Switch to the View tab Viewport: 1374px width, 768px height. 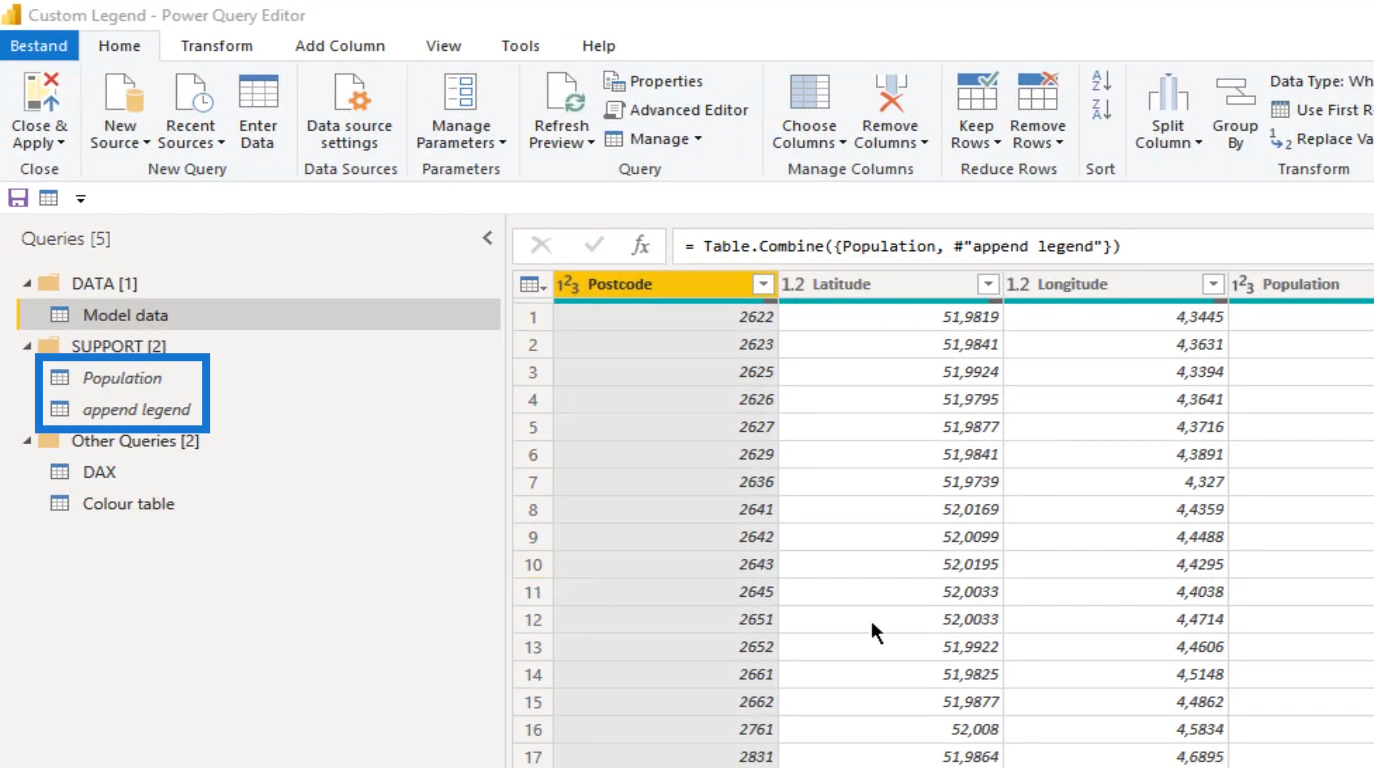tap(443, 46)
